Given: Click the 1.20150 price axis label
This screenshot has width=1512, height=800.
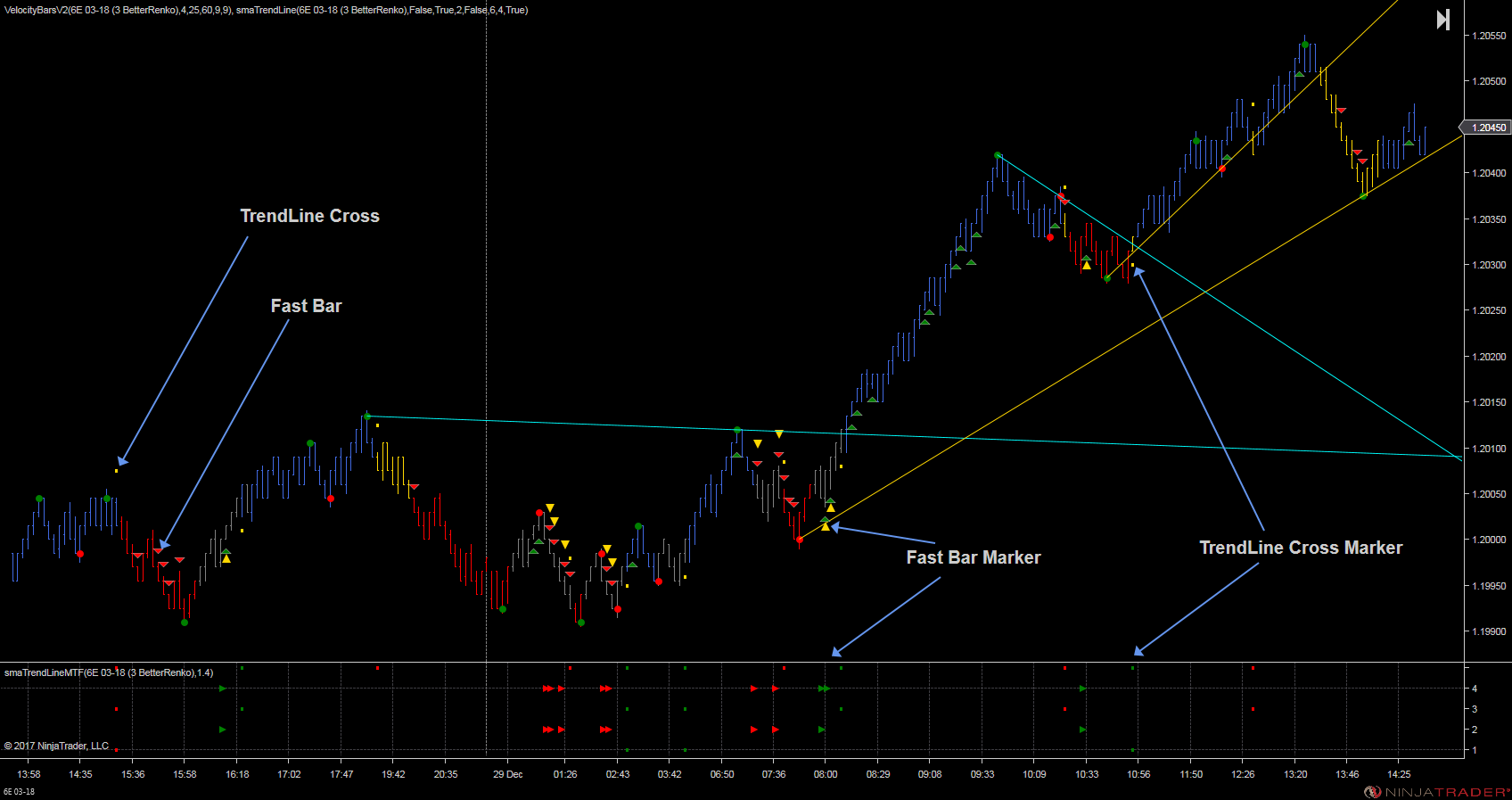Looking at the screenshot, I should (x=1489, y=402).
